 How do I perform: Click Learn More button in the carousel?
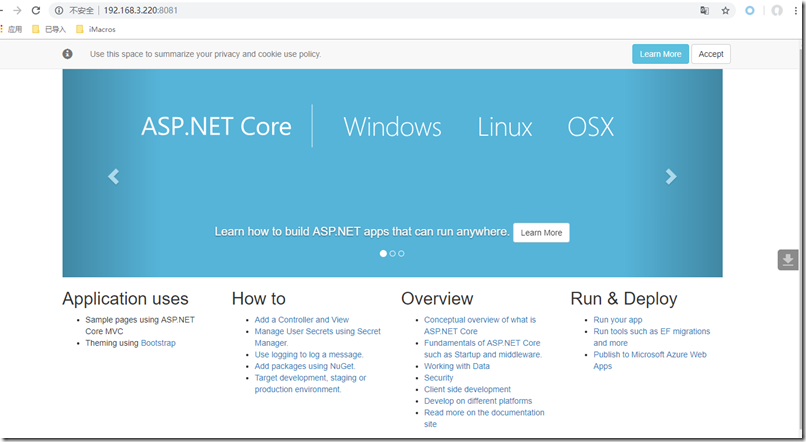[x=541, y=233]
